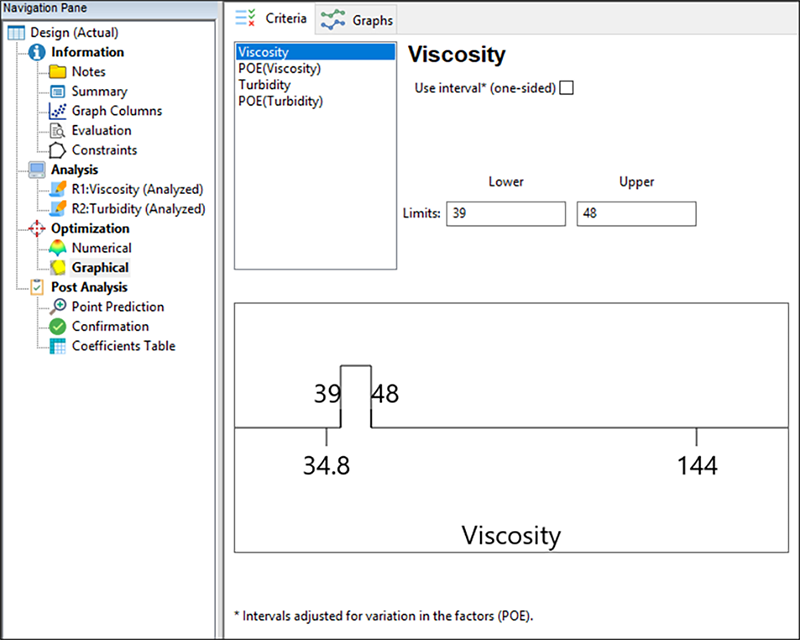Select POE(Viscosity) in criteria list
Screen dimensions: 800x640
279,69
